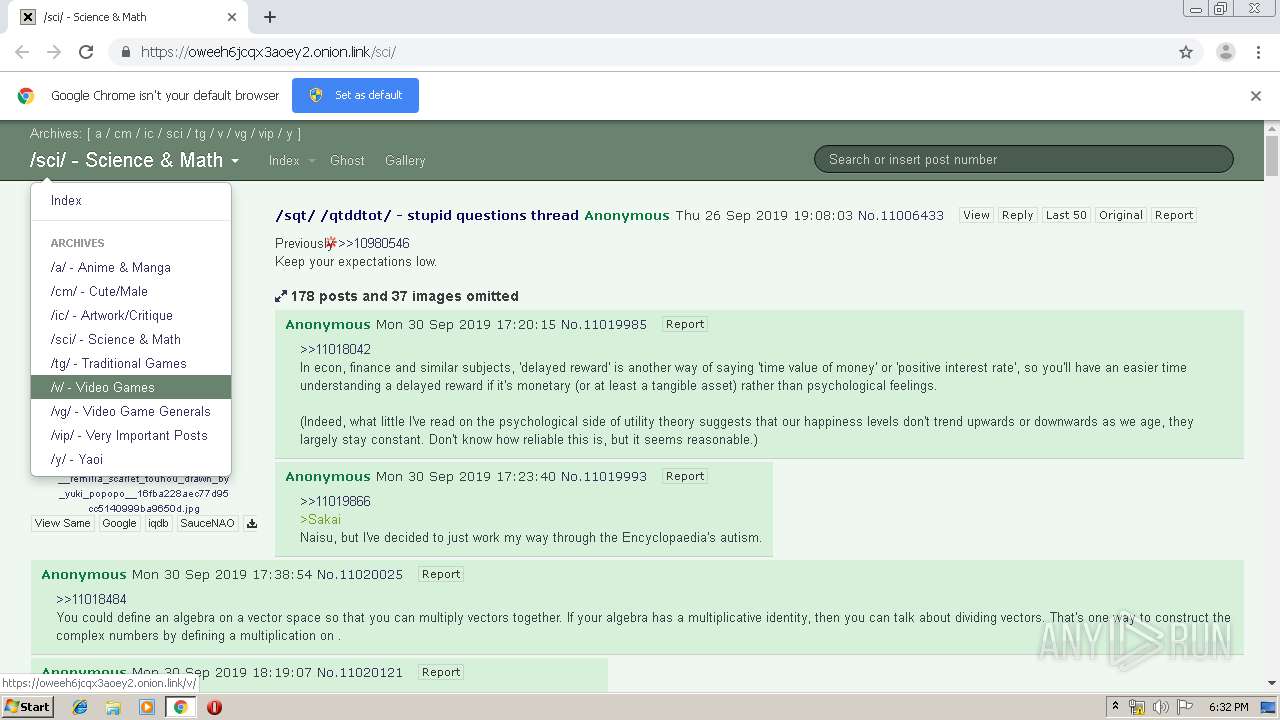Follow backlink >>11018042

[335, 349]
